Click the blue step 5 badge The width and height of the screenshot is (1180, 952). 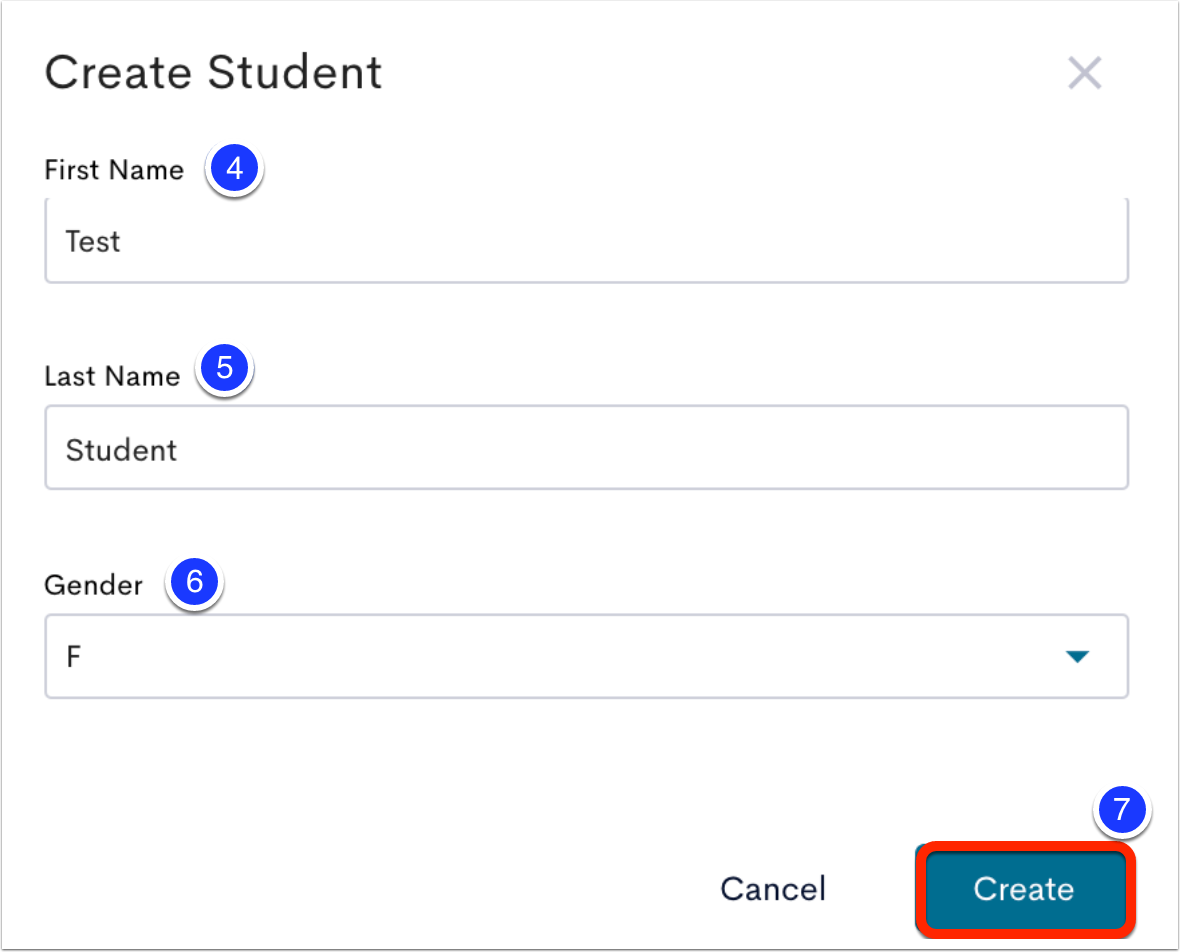(224, 368)
